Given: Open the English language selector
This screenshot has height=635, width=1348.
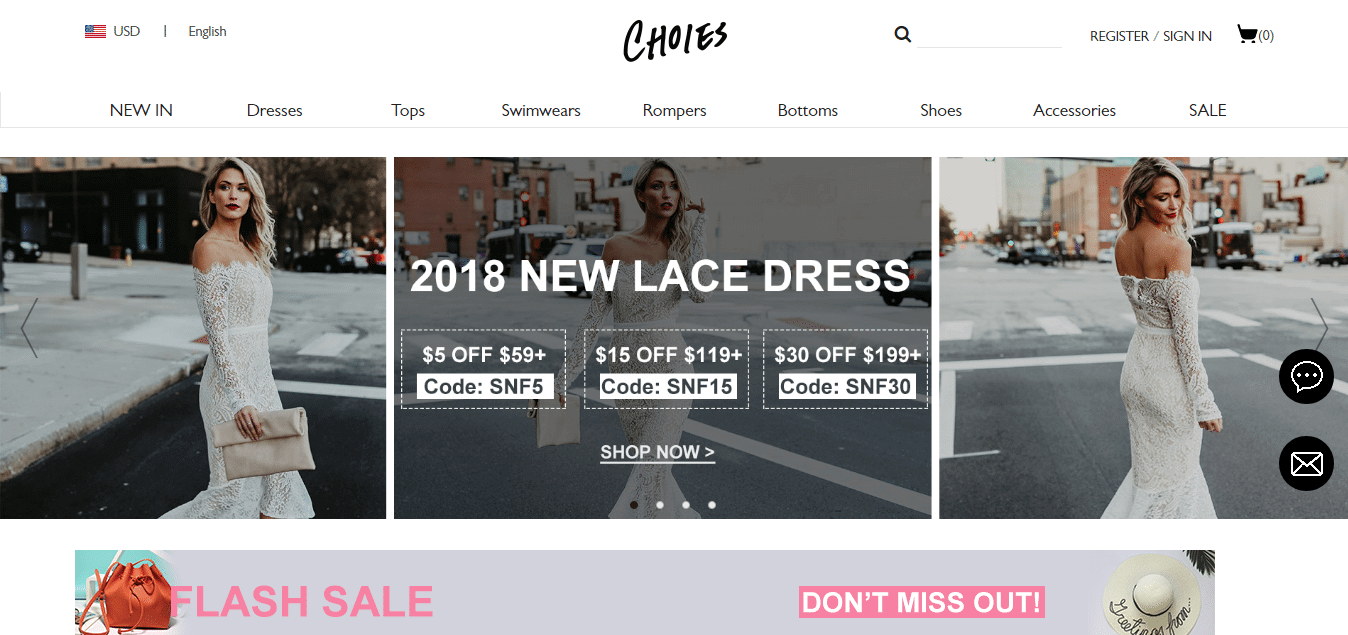Looking at the screenshot, I should (207, 32).
